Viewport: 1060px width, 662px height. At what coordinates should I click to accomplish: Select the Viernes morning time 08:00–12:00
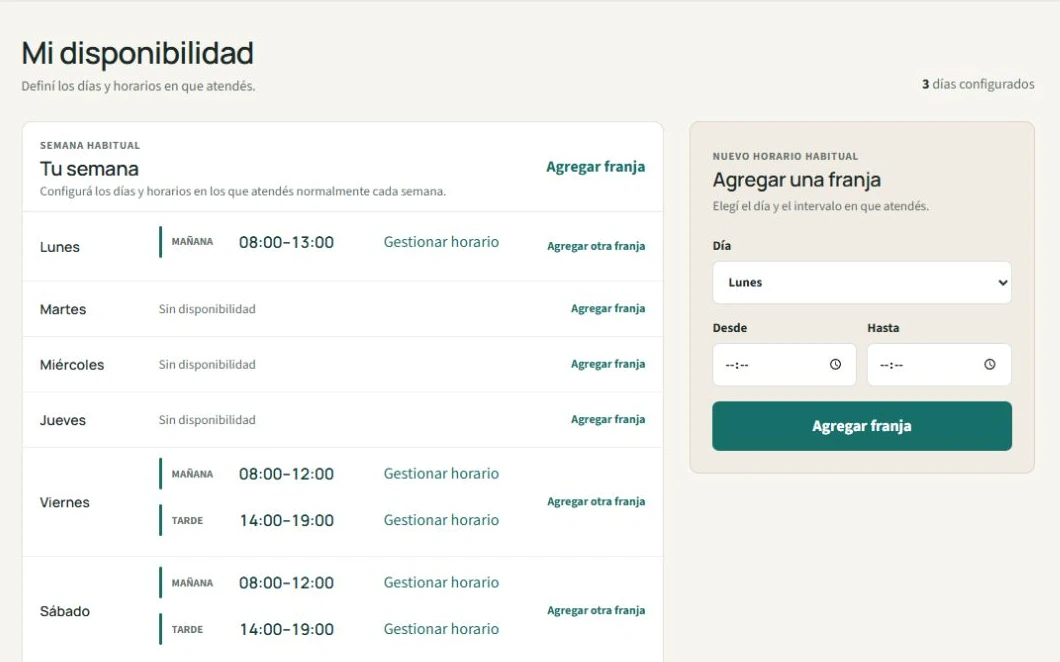(287, 474)
